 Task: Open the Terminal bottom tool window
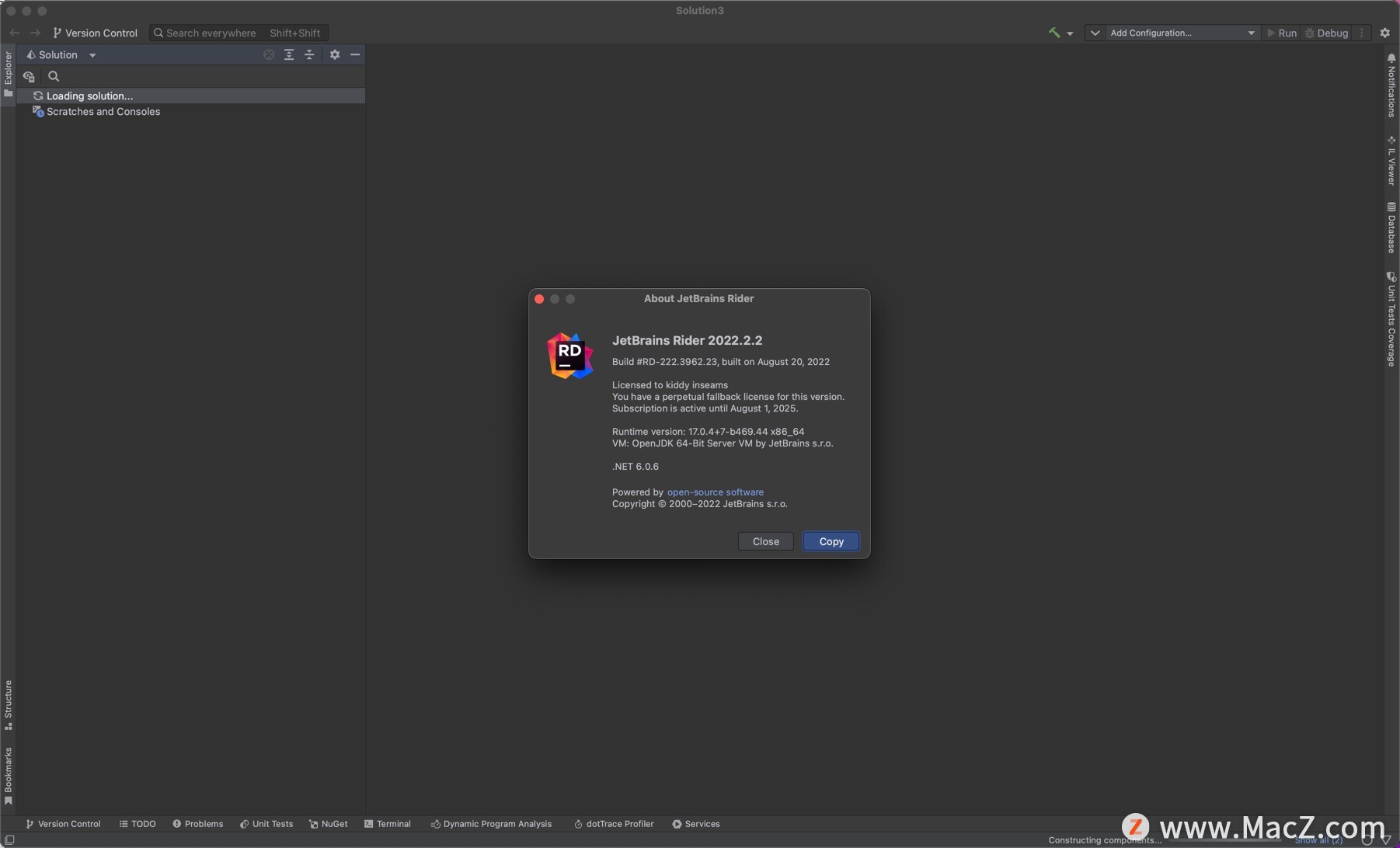[387, 824]
